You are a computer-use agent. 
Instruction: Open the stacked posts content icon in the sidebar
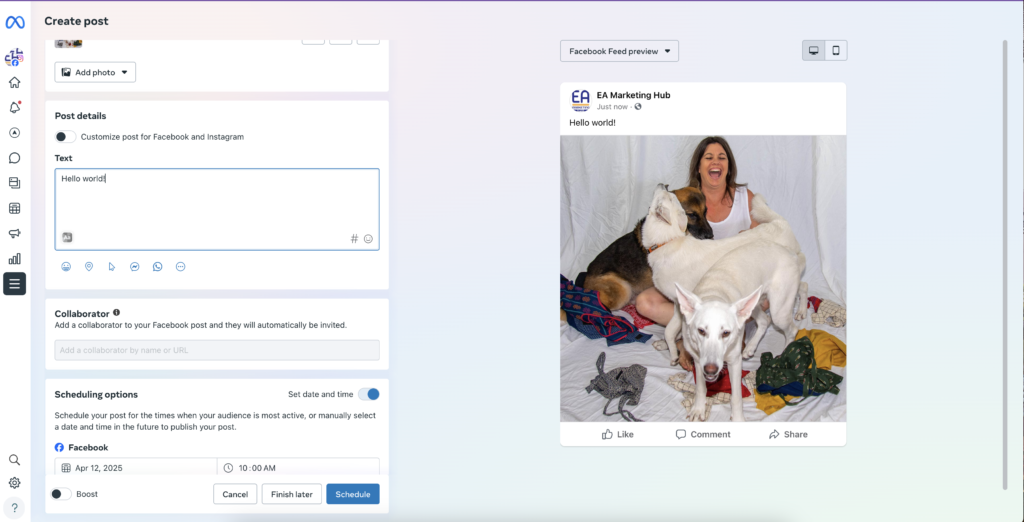(14, 183)
